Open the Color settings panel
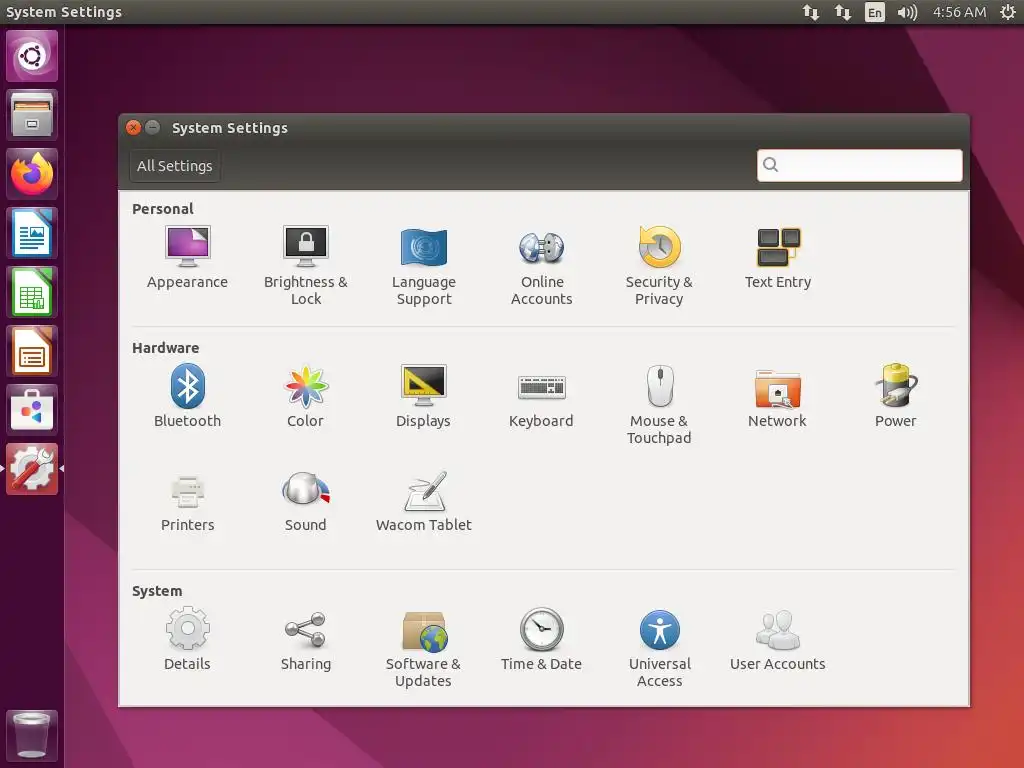1024x768 pixels. pyautogui.click(x=306, y=396)
